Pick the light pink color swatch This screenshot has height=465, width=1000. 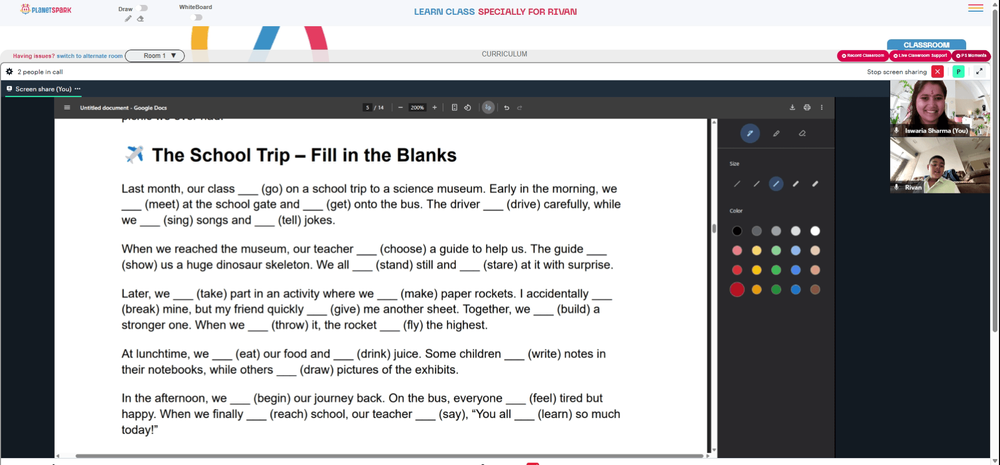tap(737, 251)
